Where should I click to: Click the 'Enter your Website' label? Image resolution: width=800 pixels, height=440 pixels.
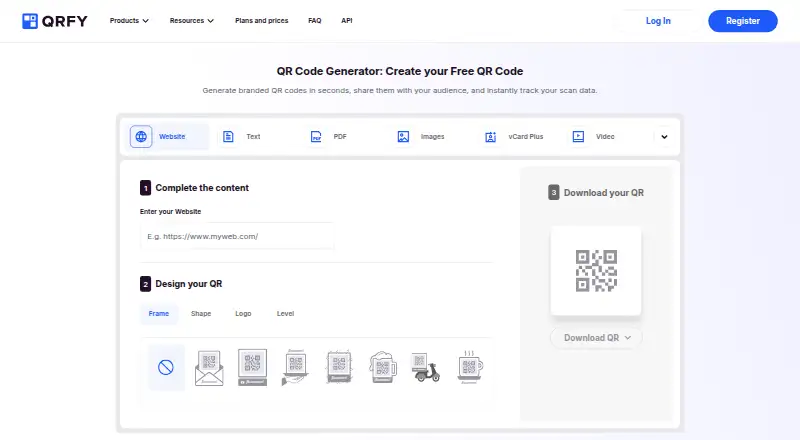tap(170, 211)
